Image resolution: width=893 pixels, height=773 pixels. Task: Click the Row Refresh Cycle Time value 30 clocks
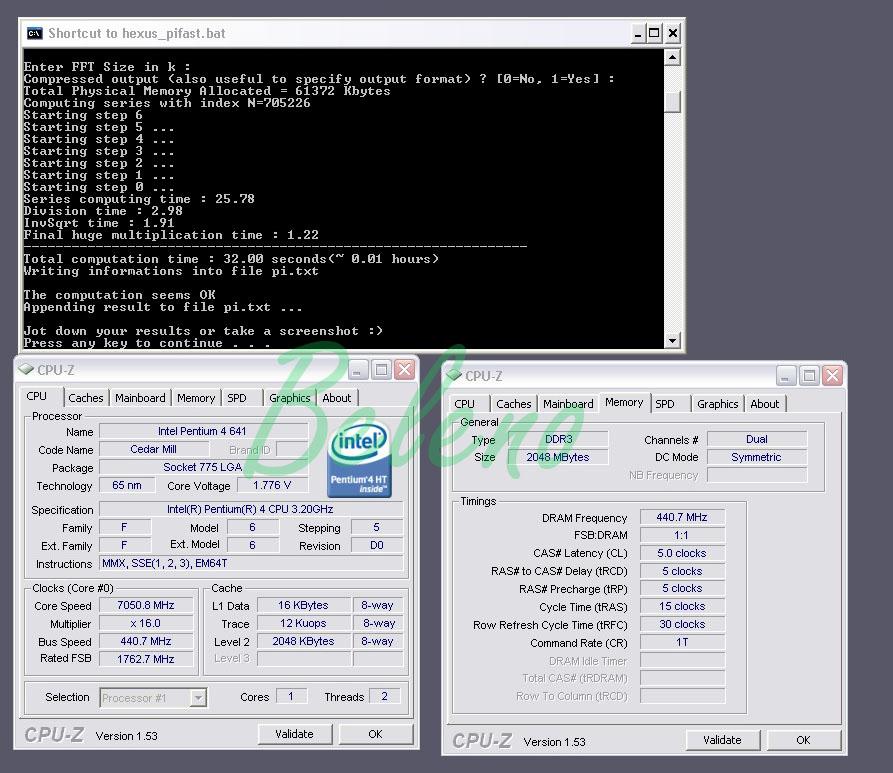(x=682, y=624)
